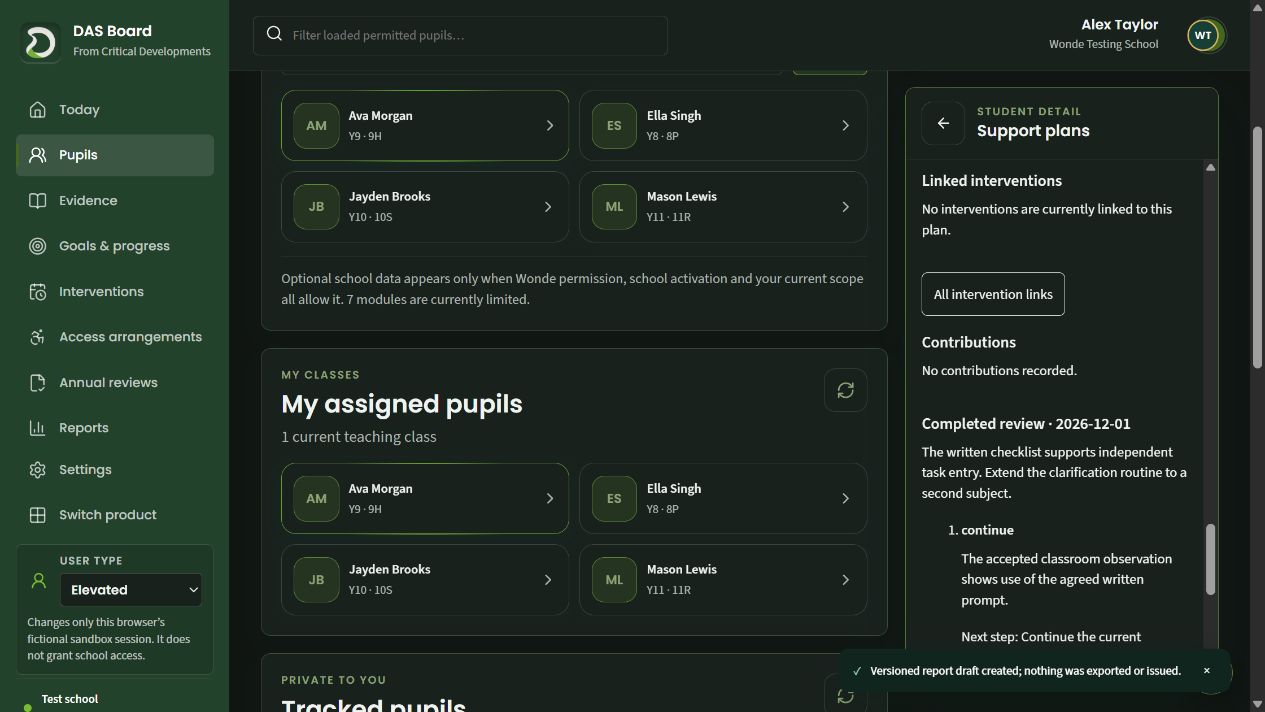Click the page vertical scrollbar thumb
1265x712 pixels.
[x=1257, y=247]
